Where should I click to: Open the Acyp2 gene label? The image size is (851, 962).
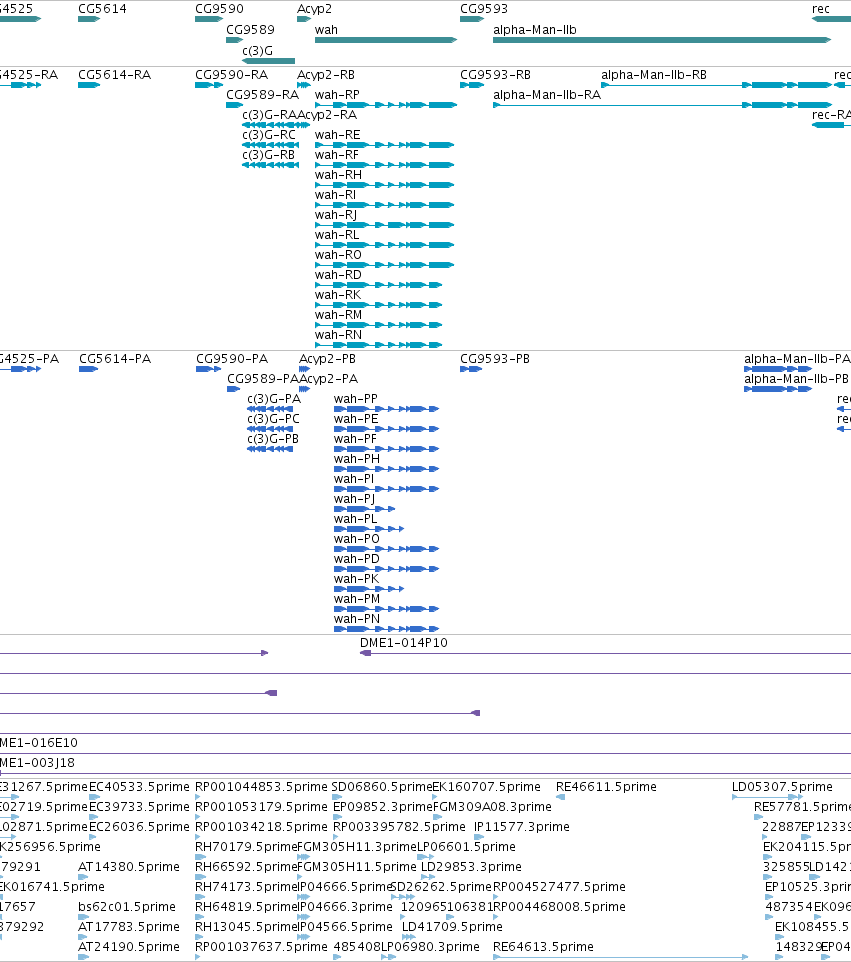pos(314,9)
